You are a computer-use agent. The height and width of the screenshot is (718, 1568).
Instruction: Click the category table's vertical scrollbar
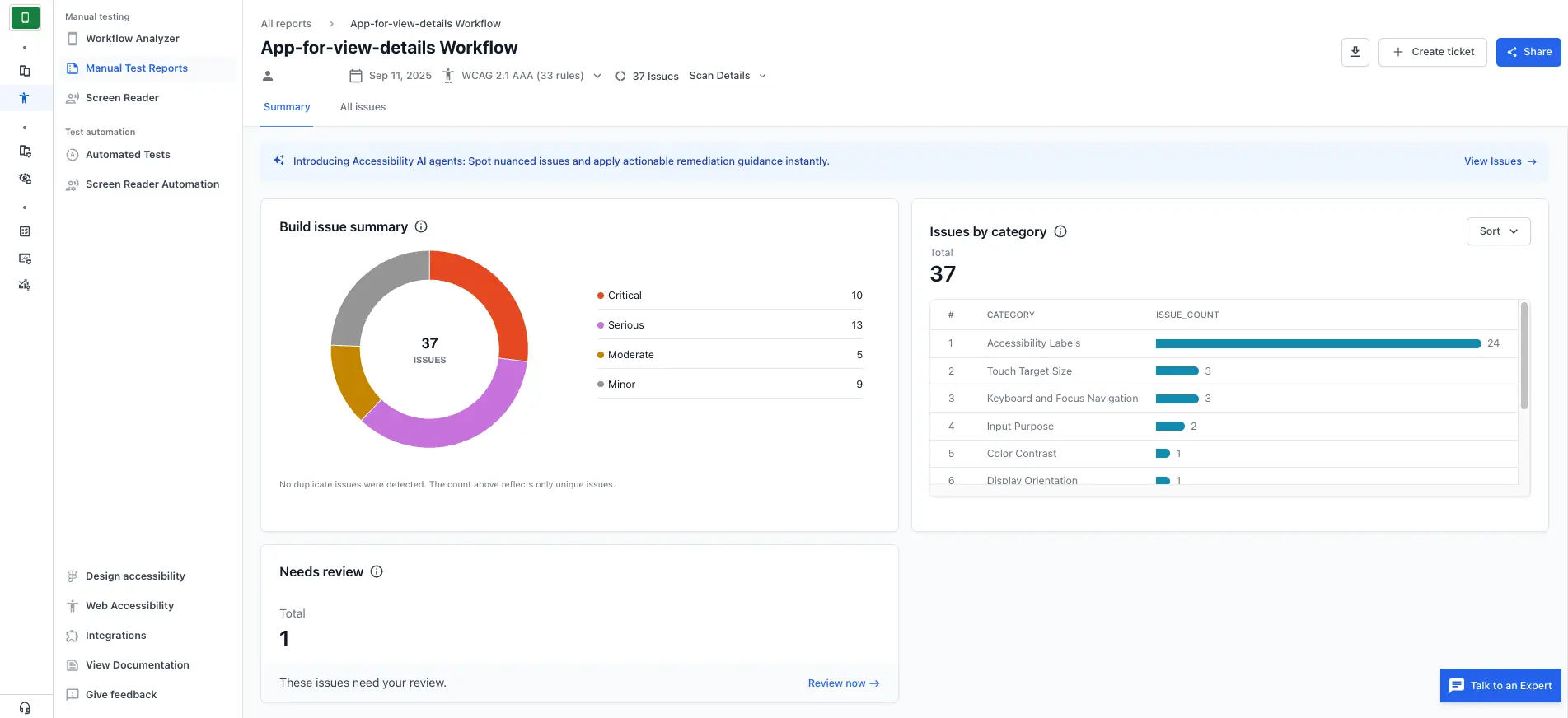(x=1524, y=356)
